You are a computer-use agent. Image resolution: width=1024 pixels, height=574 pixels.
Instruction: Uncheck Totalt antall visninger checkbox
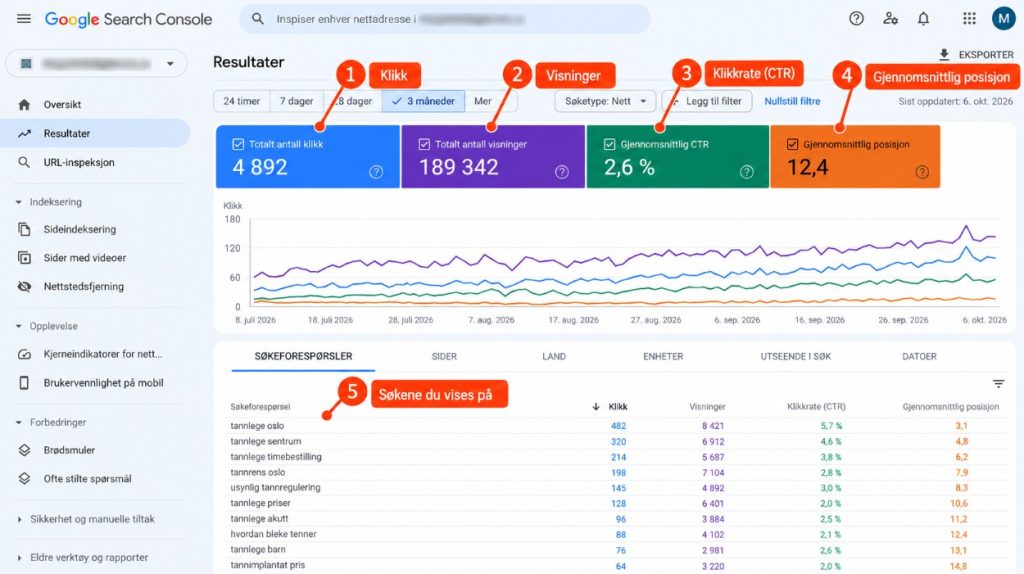click(x=424, y=144)
